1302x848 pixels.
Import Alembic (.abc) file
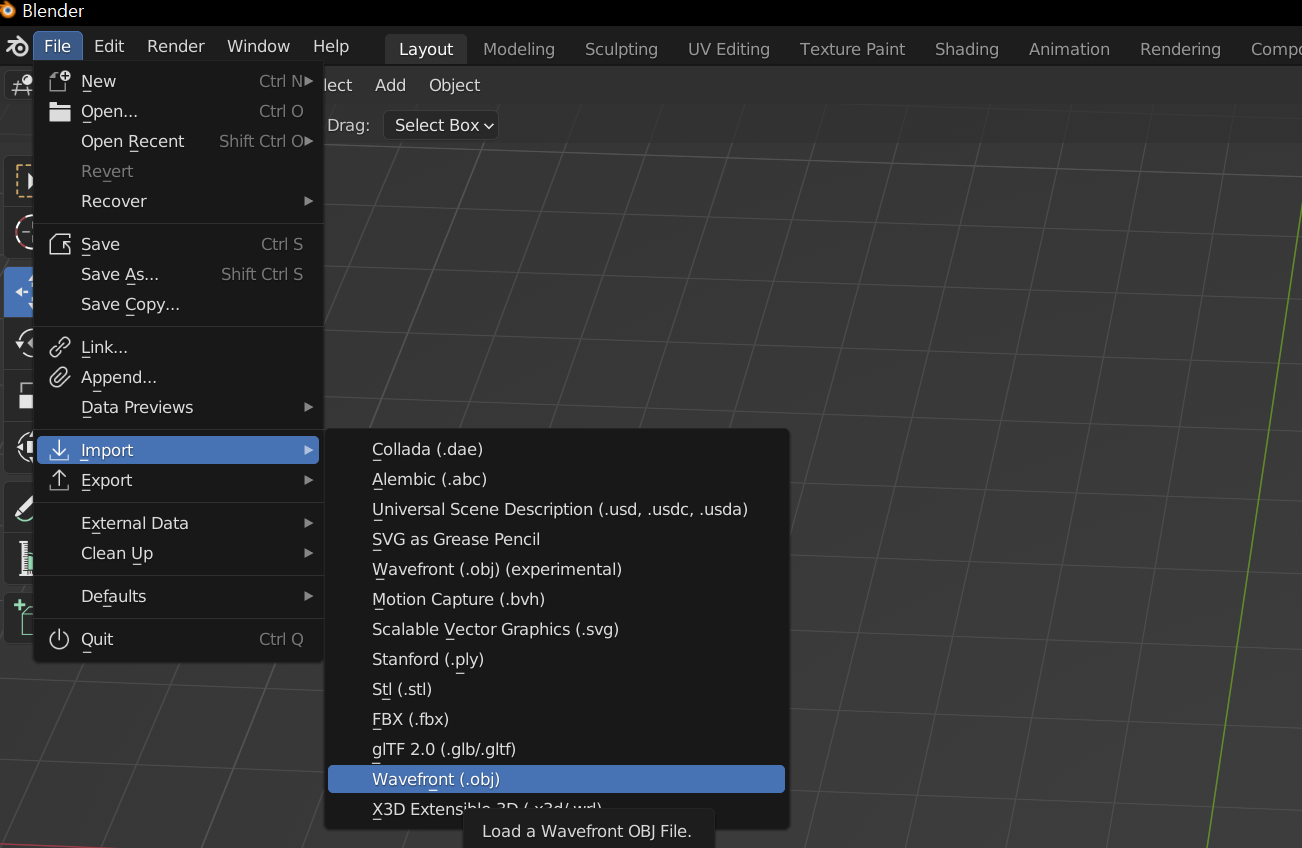point(556,479)
